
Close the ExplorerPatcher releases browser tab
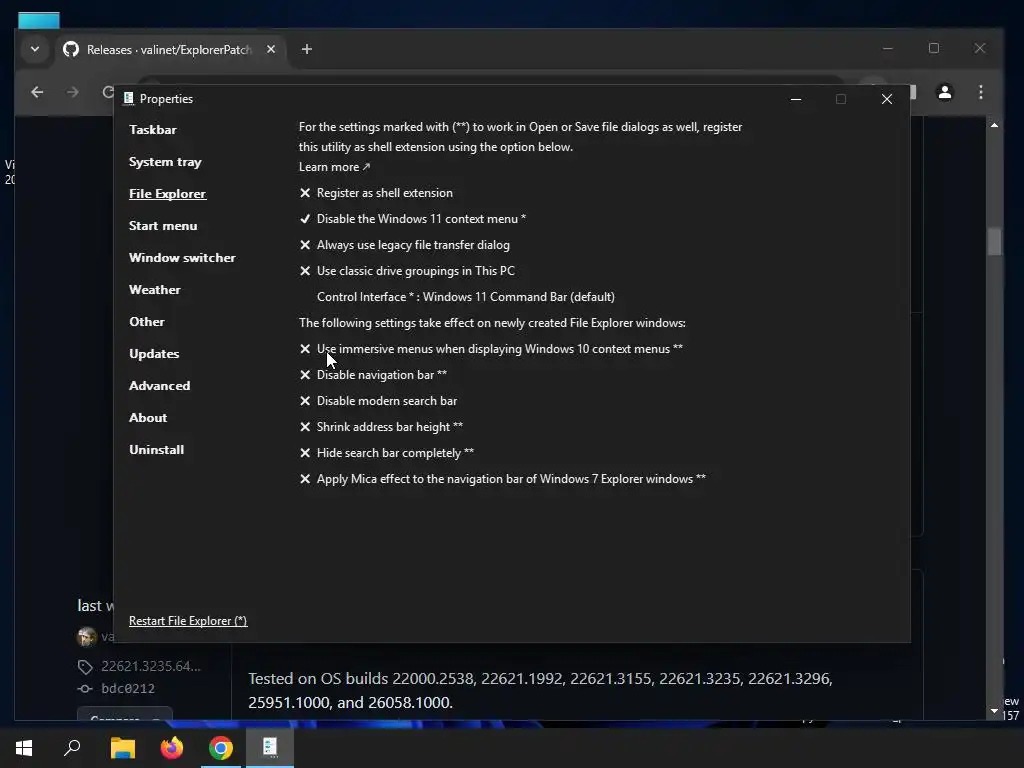[x=271, y=49]
